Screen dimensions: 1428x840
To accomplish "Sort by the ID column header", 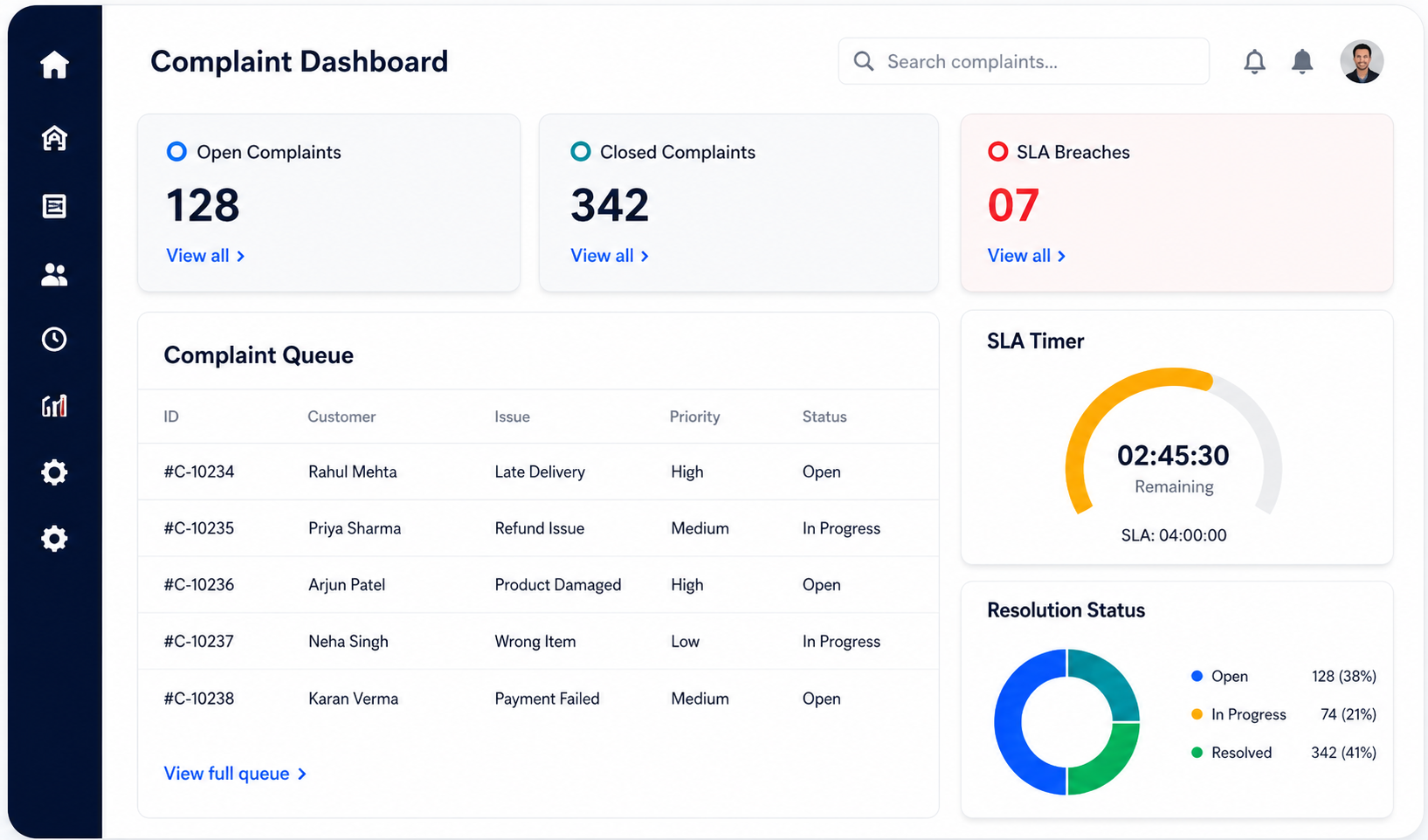I will click(x=171, y=417).
